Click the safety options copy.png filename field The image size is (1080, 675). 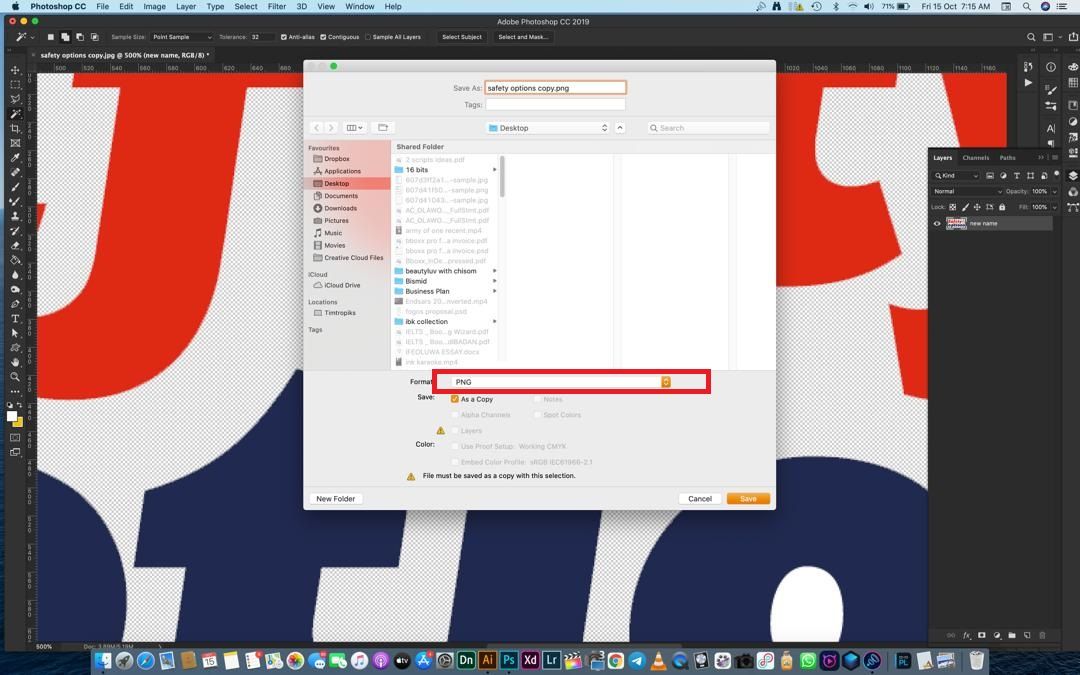pyautogui.click(x=554, y=87)
